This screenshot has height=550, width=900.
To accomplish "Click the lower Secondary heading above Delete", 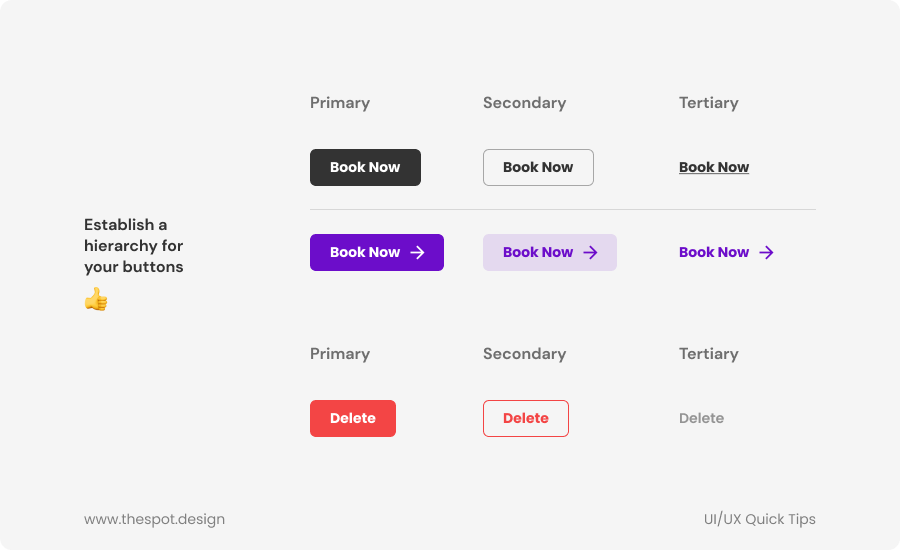I will [x=524, y=354].
